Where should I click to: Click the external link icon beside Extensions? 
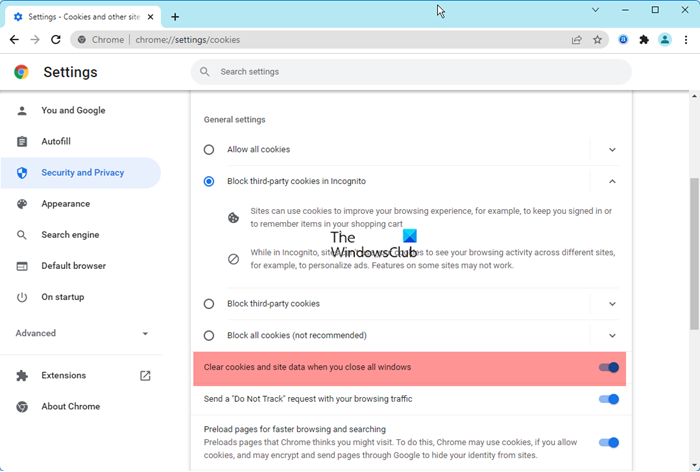click(x=145, y=376)
